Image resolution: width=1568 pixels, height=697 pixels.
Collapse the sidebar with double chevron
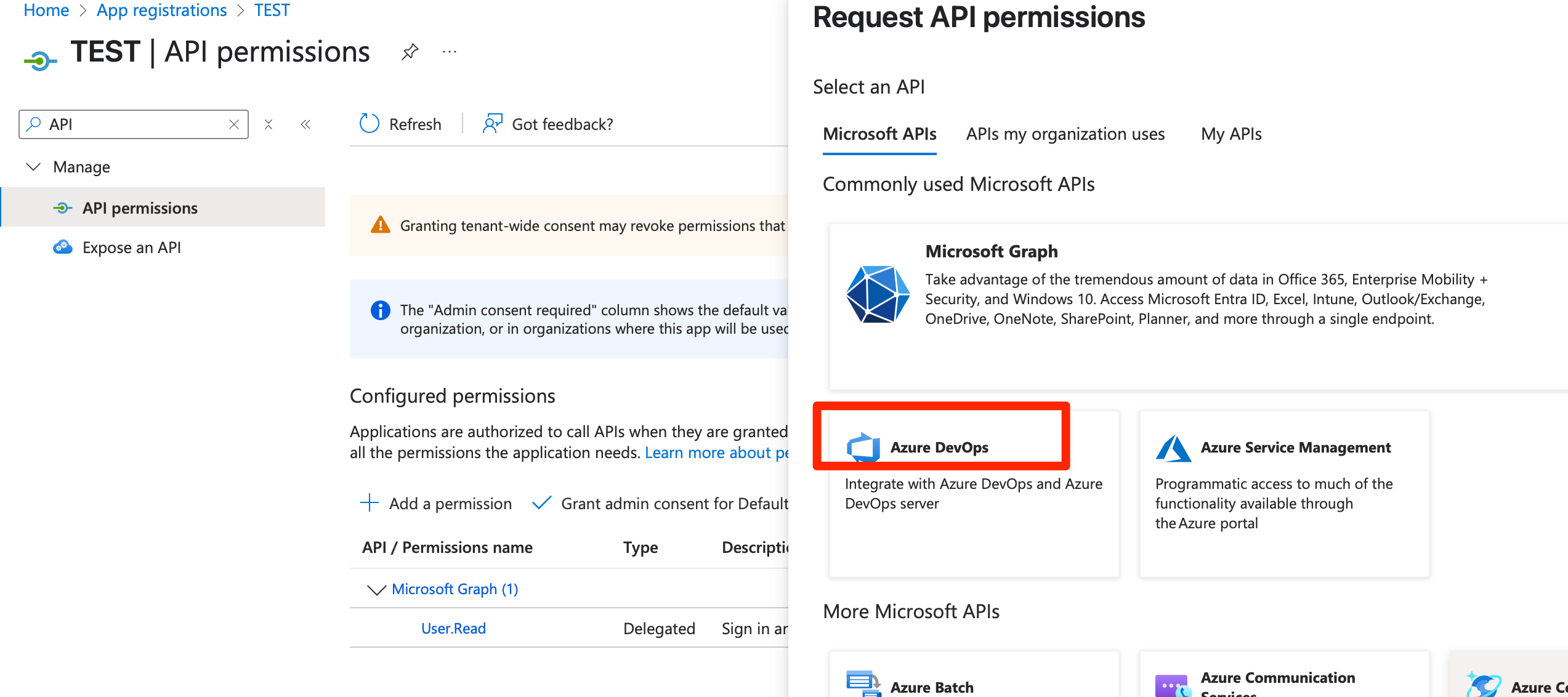point(305,124)
